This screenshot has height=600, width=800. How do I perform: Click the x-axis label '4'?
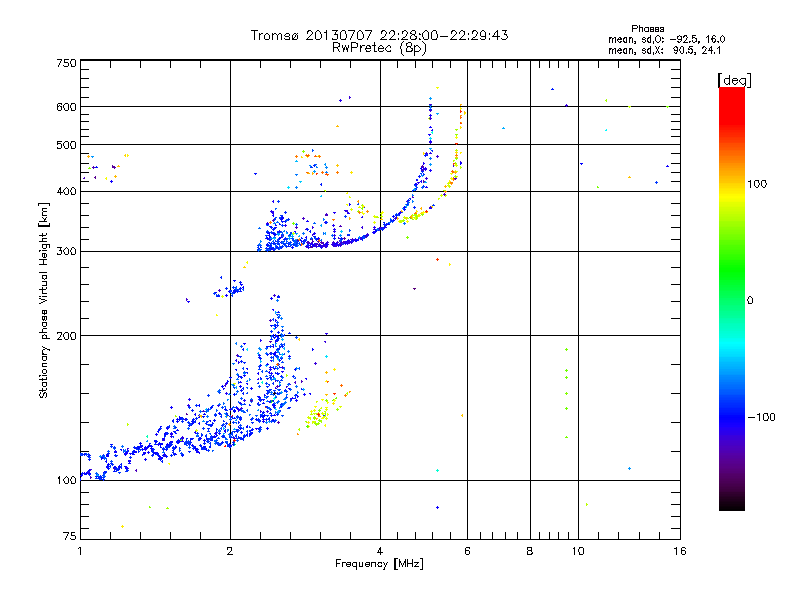point(380,551)
